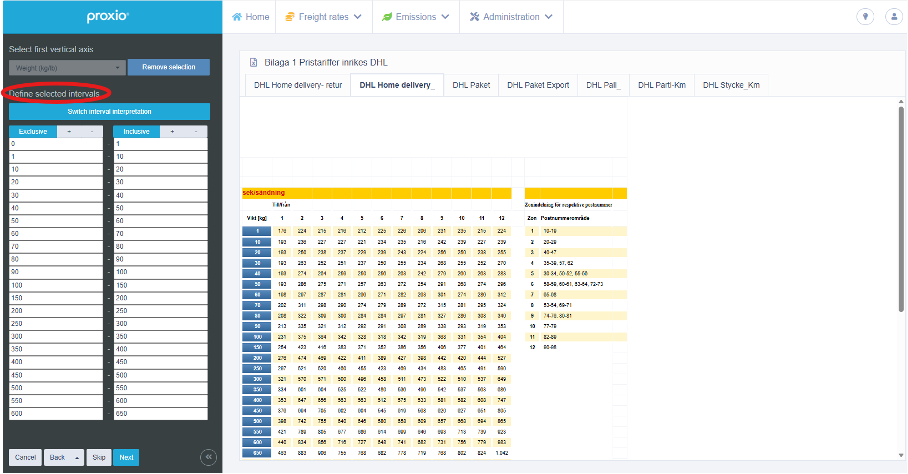Screen dimensions: 908x474
Task: Click the Inclusive field with value 400
Action: [x=160, y=349]
